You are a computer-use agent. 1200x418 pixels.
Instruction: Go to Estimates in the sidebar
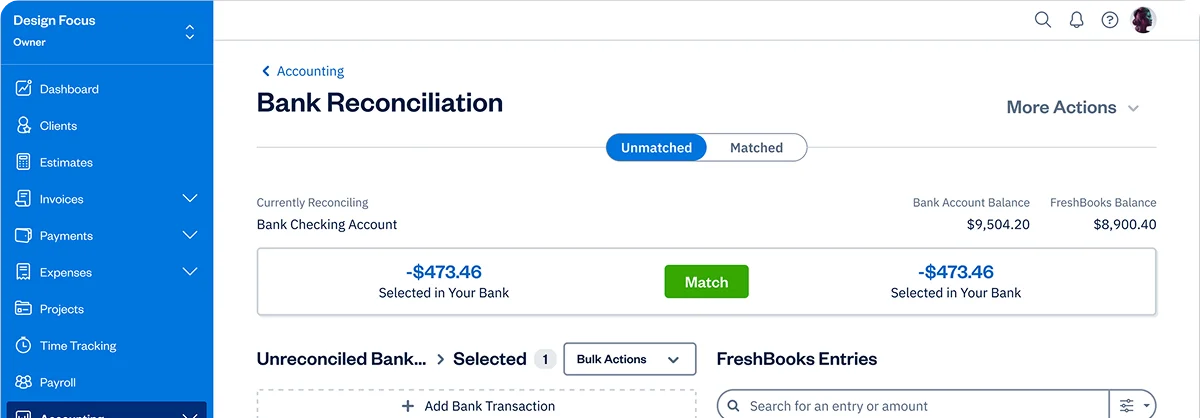(x=66, y=163)
